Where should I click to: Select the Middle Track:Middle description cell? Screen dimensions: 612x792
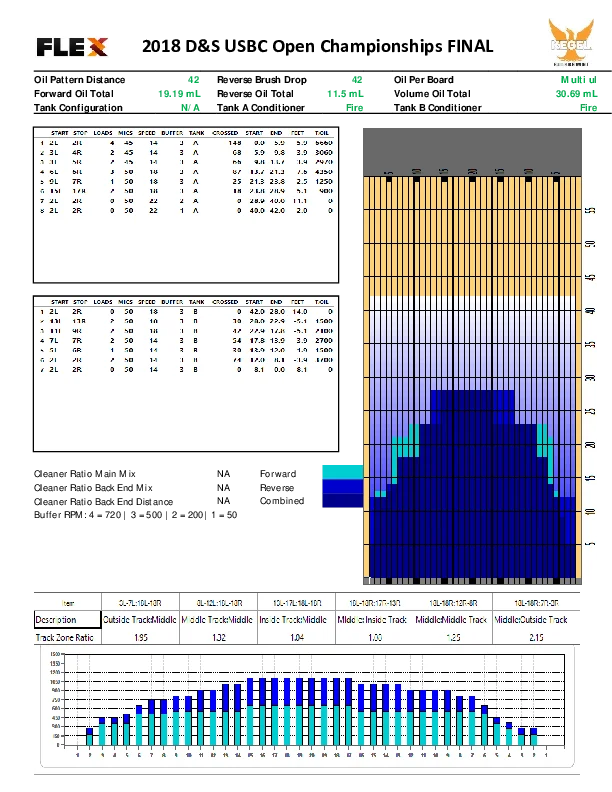217,620
